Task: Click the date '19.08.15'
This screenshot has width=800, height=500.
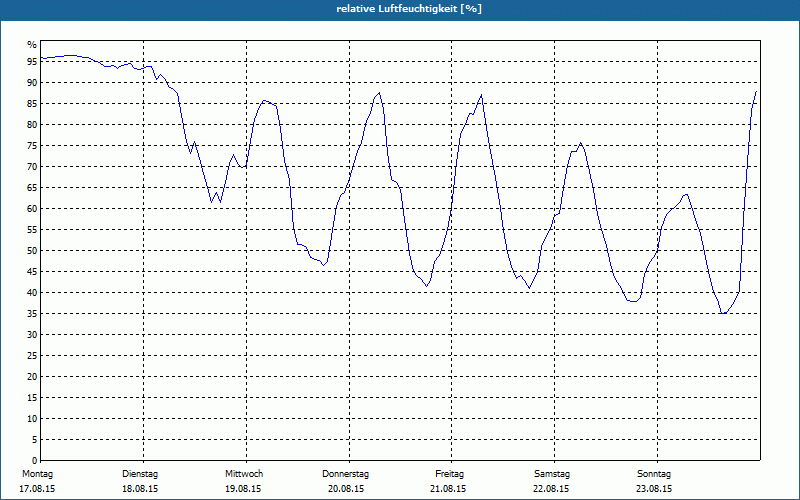Action: [x=243, y=489]
